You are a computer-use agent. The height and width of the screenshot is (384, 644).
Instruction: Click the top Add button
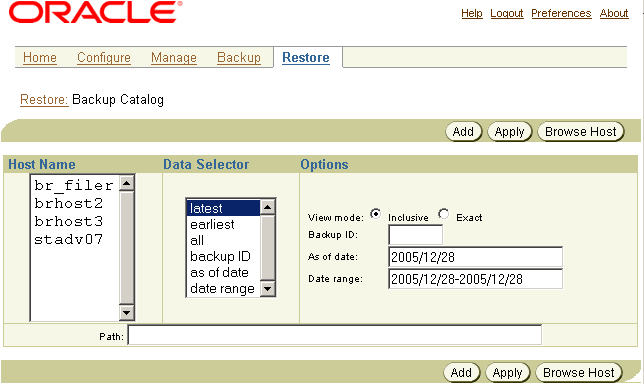(x=463, y=132)
